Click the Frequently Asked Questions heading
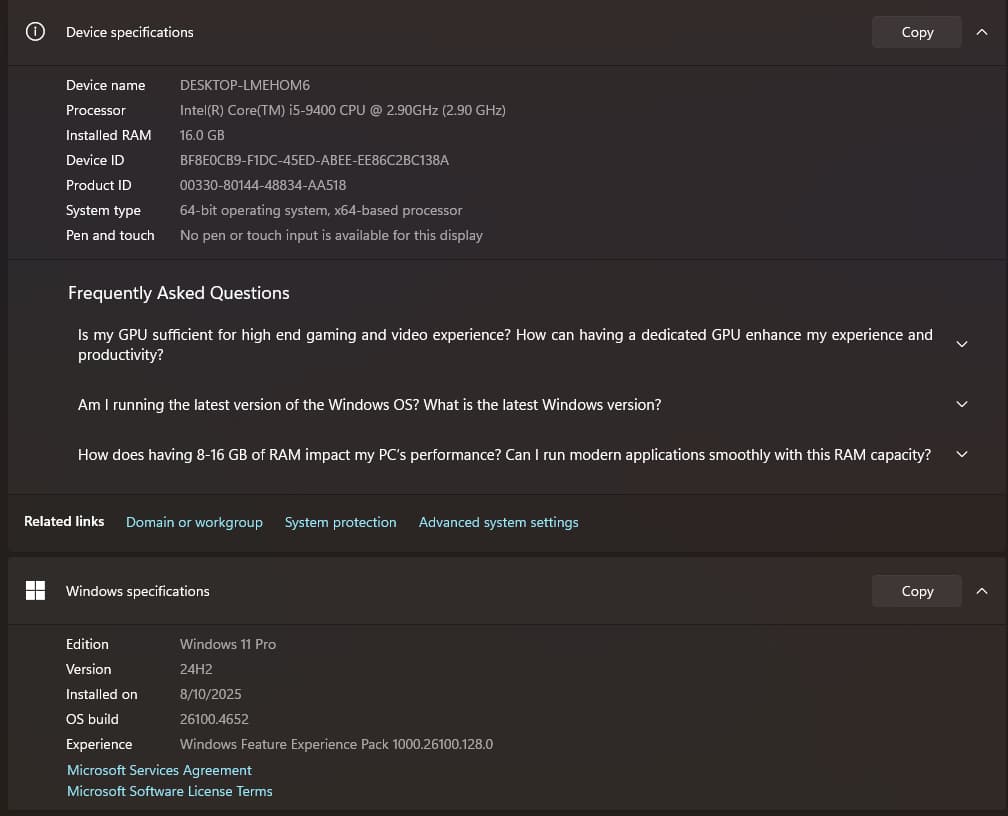 point(179,293)
